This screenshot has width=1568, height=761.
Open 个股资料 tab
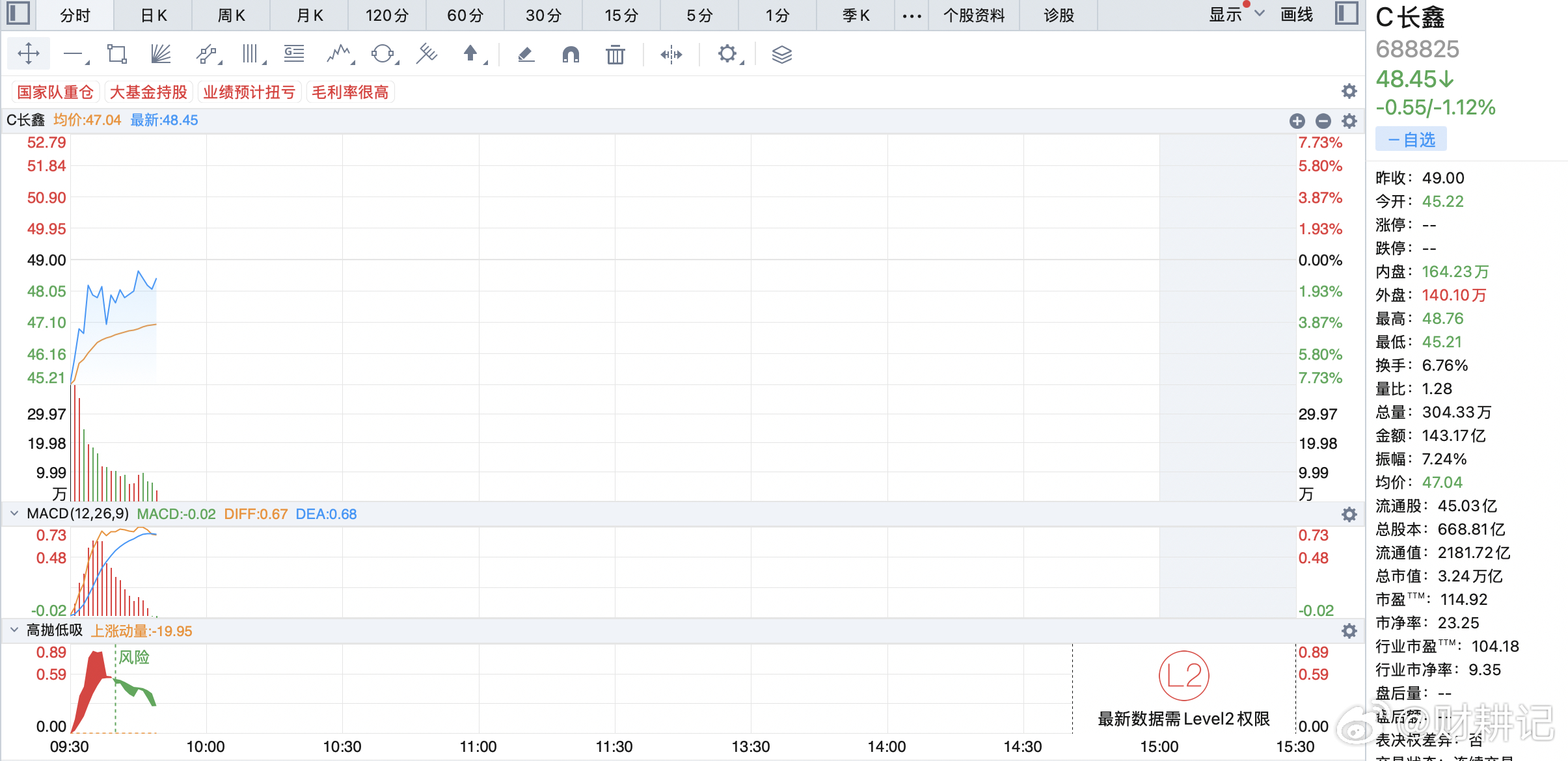tap(974, 16)
